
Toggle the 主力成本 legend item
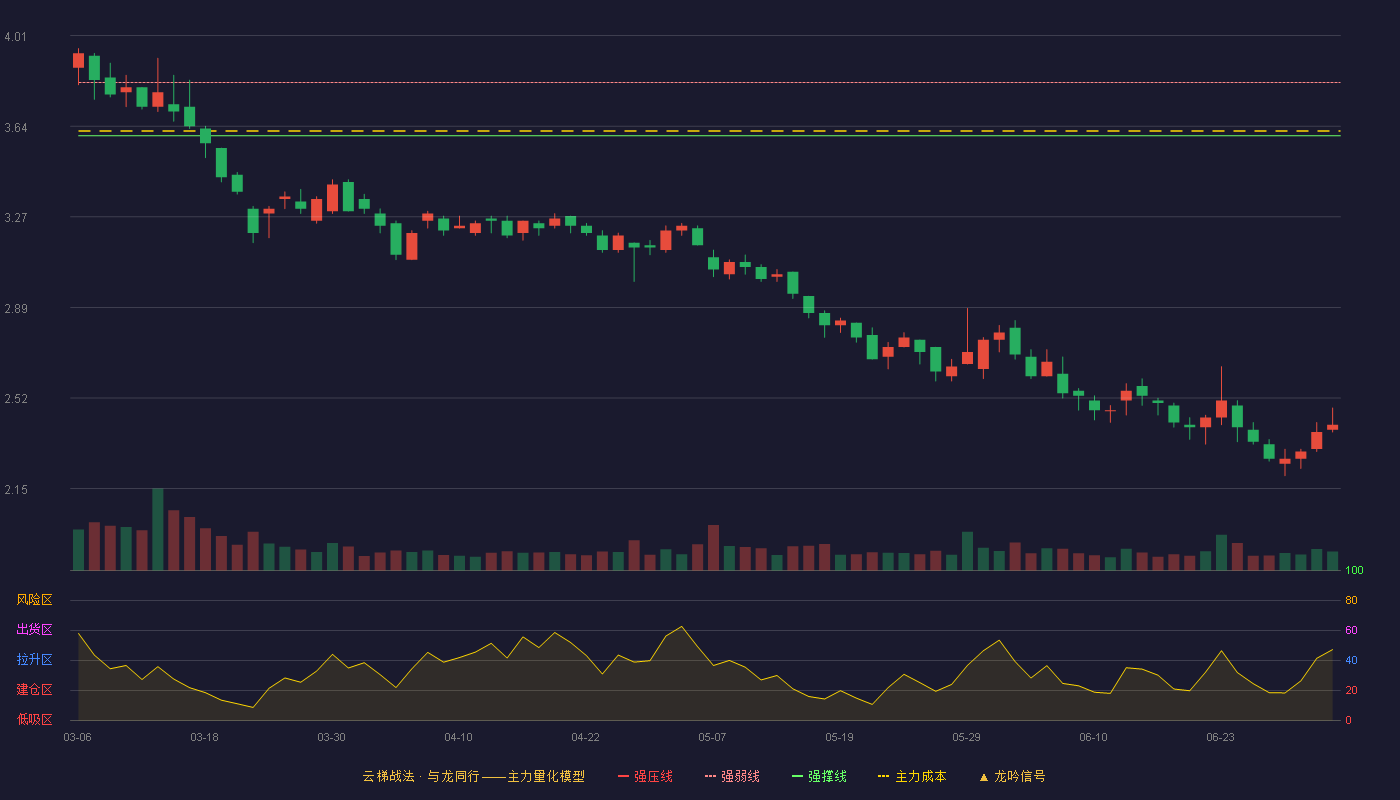(x=912, y=776)
